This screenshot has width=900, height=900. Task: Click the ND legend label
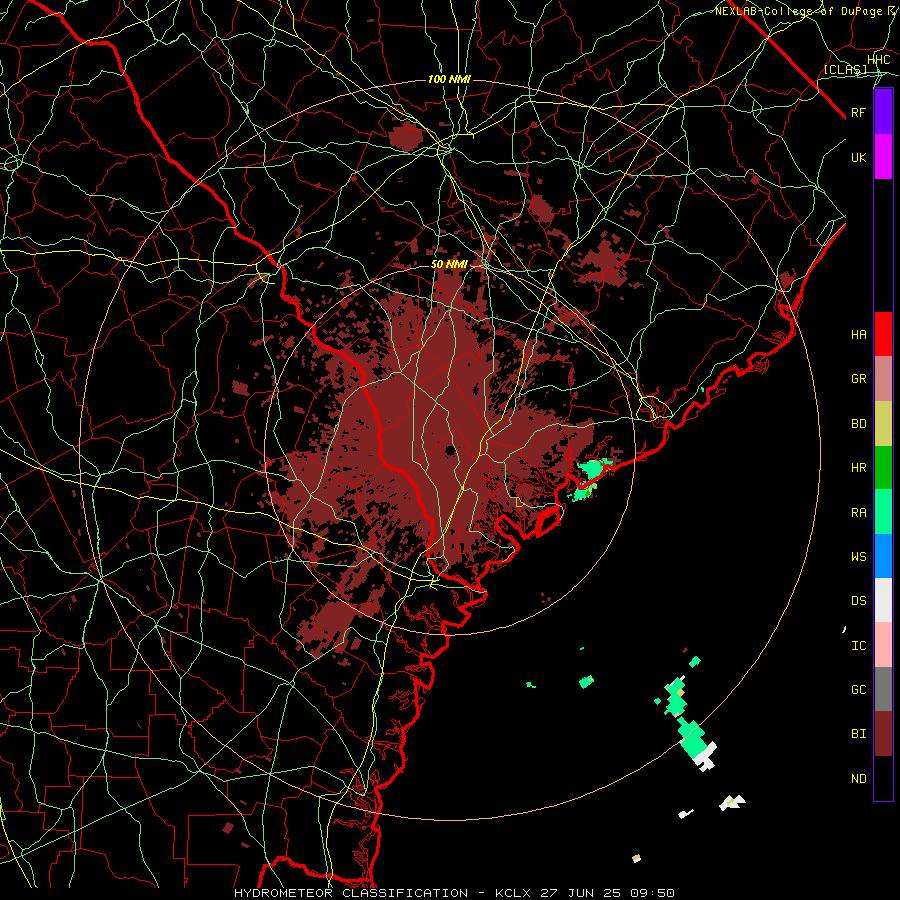click(x=859, y=779)
